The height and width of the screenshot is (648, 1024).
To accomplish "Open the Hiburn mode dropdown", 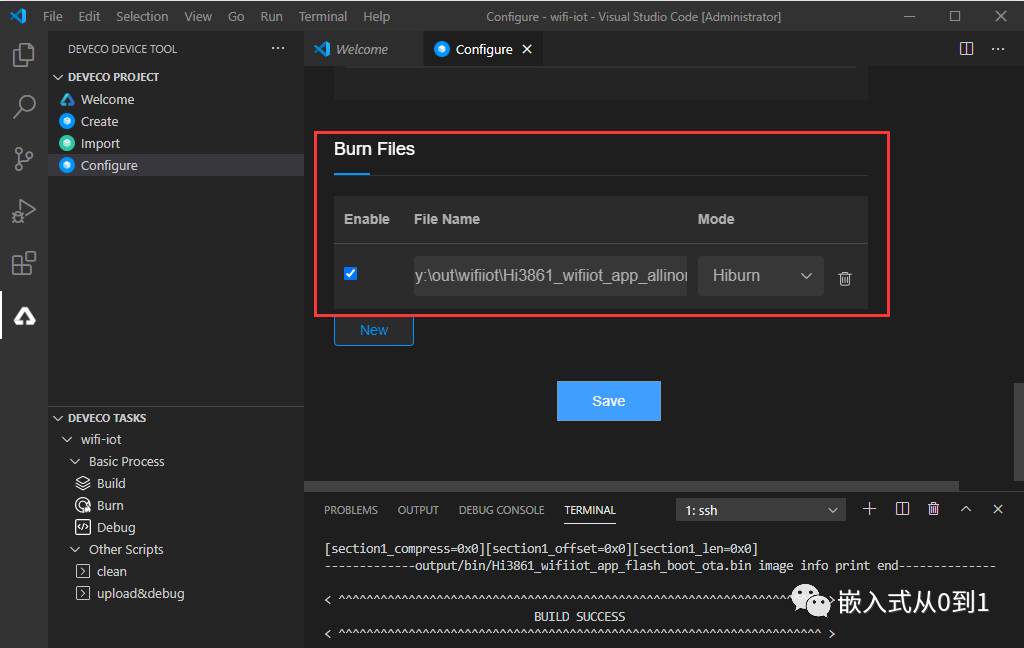I will click(x=760, y=276).
